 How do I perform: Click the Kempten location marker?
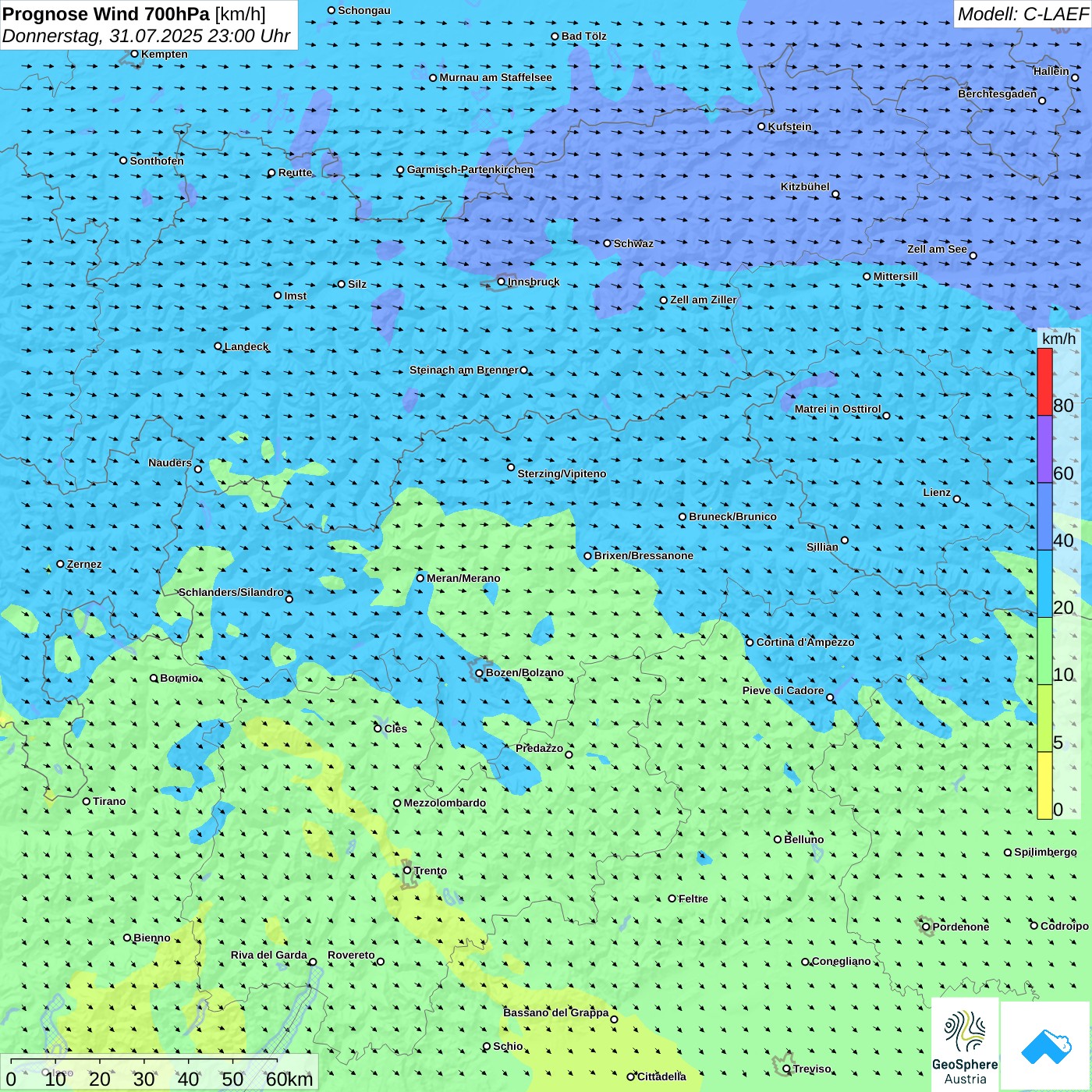(x=134, y=54)
